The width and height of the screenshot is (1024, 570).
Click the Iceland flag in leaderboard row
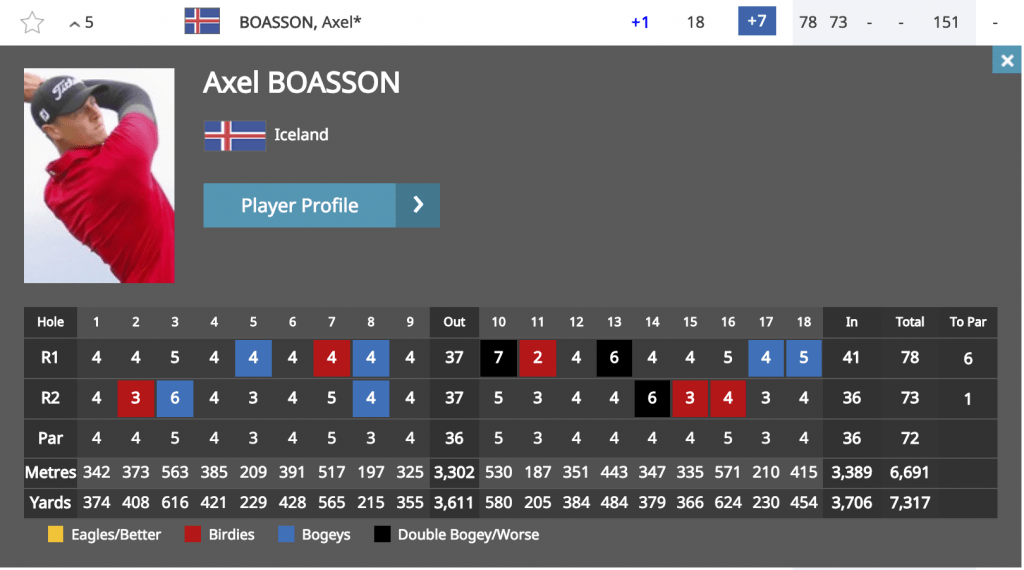tap(202, 21)
